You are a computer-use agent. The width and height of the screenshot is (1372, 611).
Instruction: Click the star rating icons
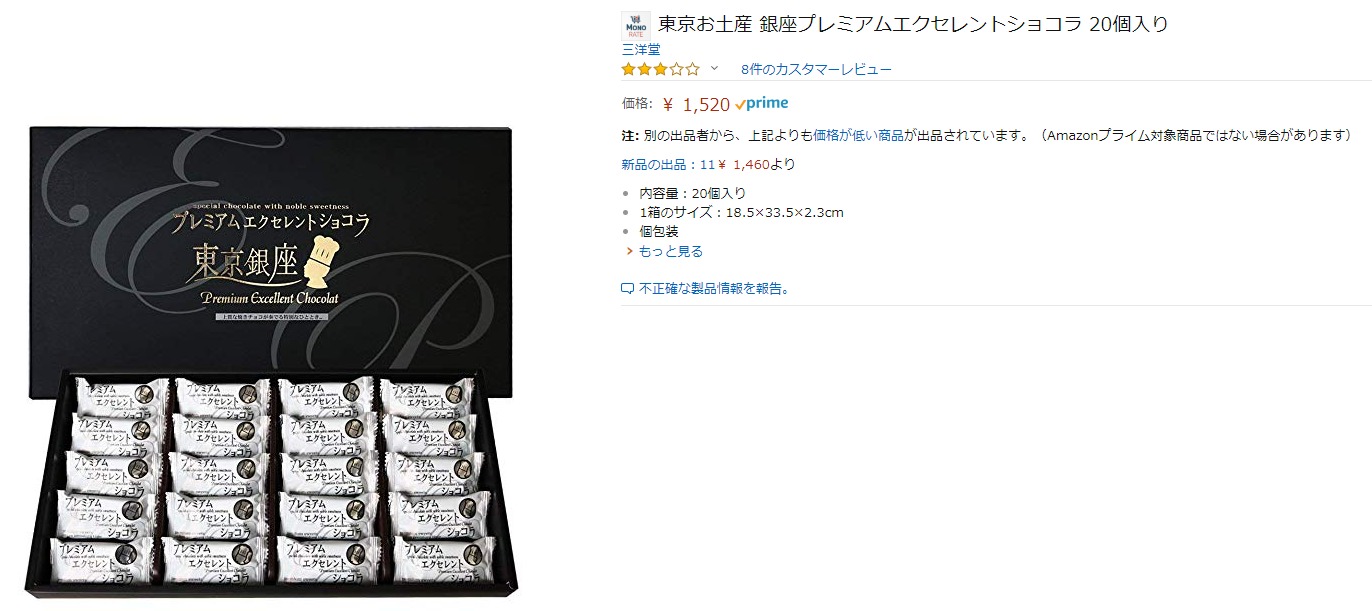pos(660,69)
